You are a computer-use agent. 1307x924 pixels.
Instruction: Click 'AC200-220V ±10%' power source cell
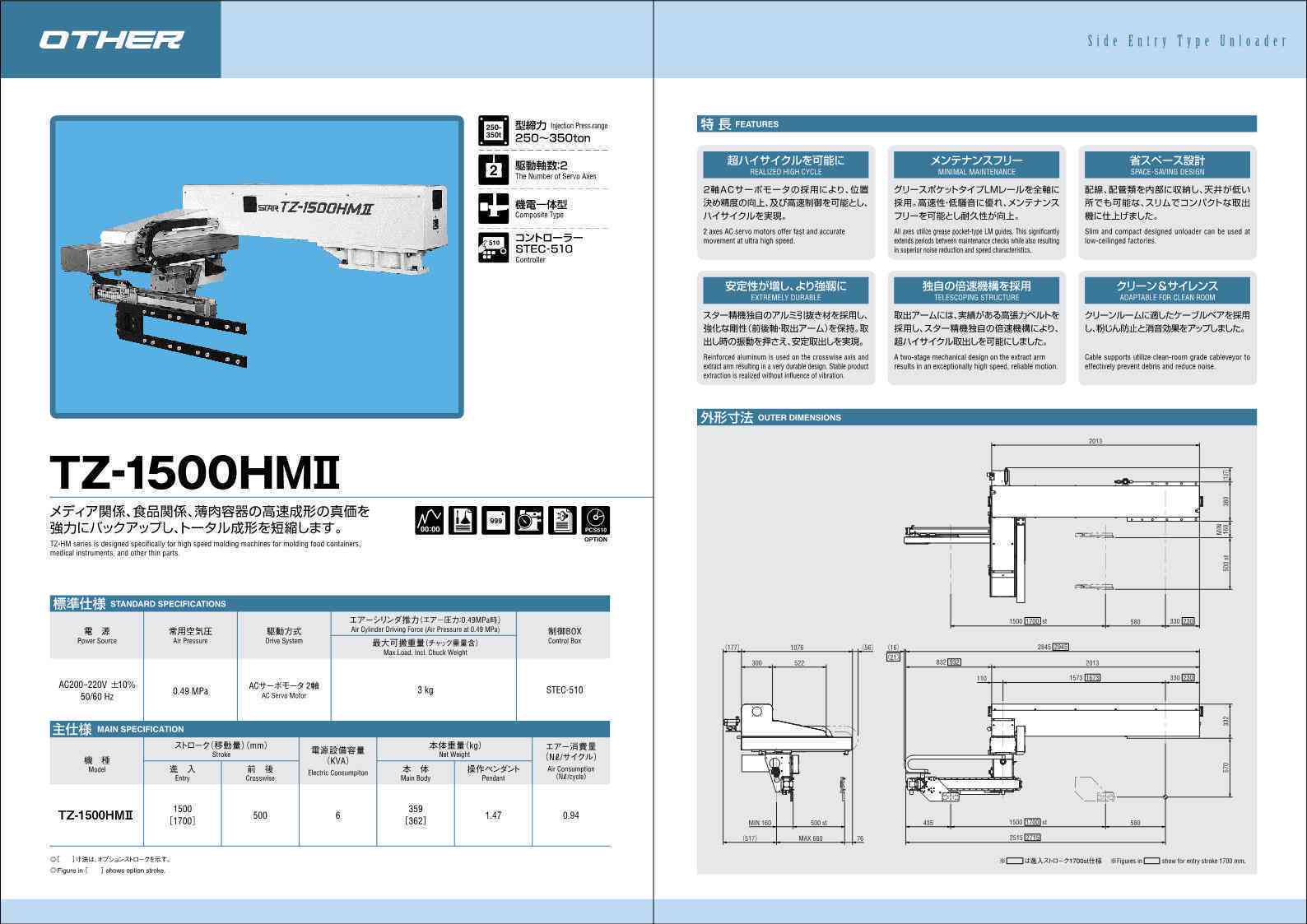click(x=97, y=690)
